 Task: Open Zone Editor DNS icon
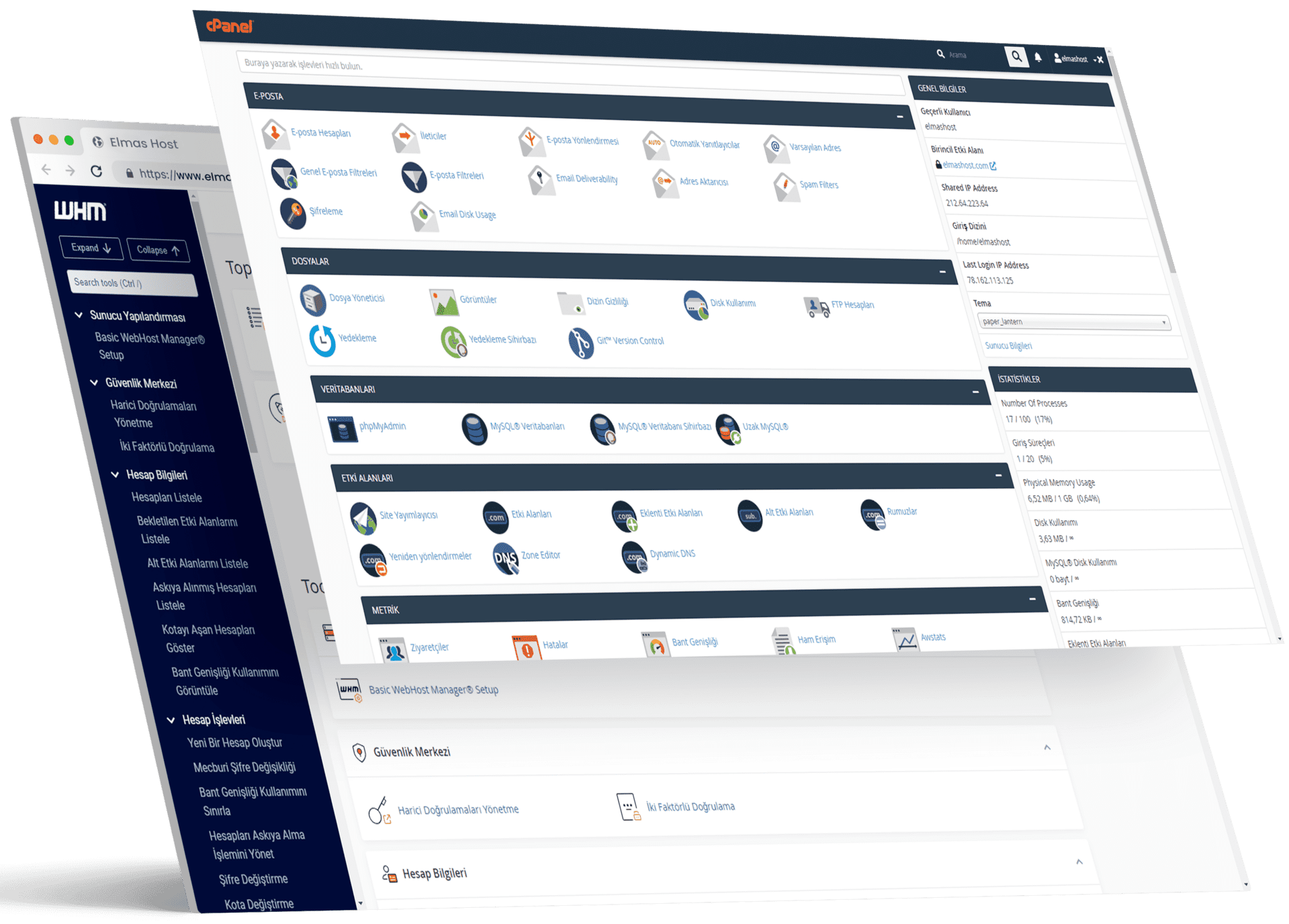pyautogui.click(x=506, y=558)
